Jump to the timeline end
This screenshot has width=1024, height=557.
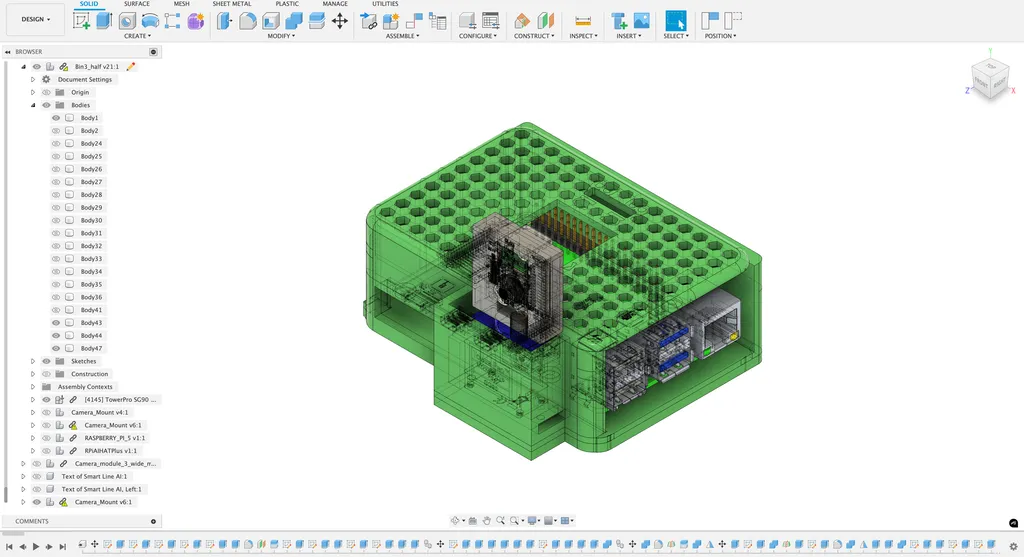[63, 546]
